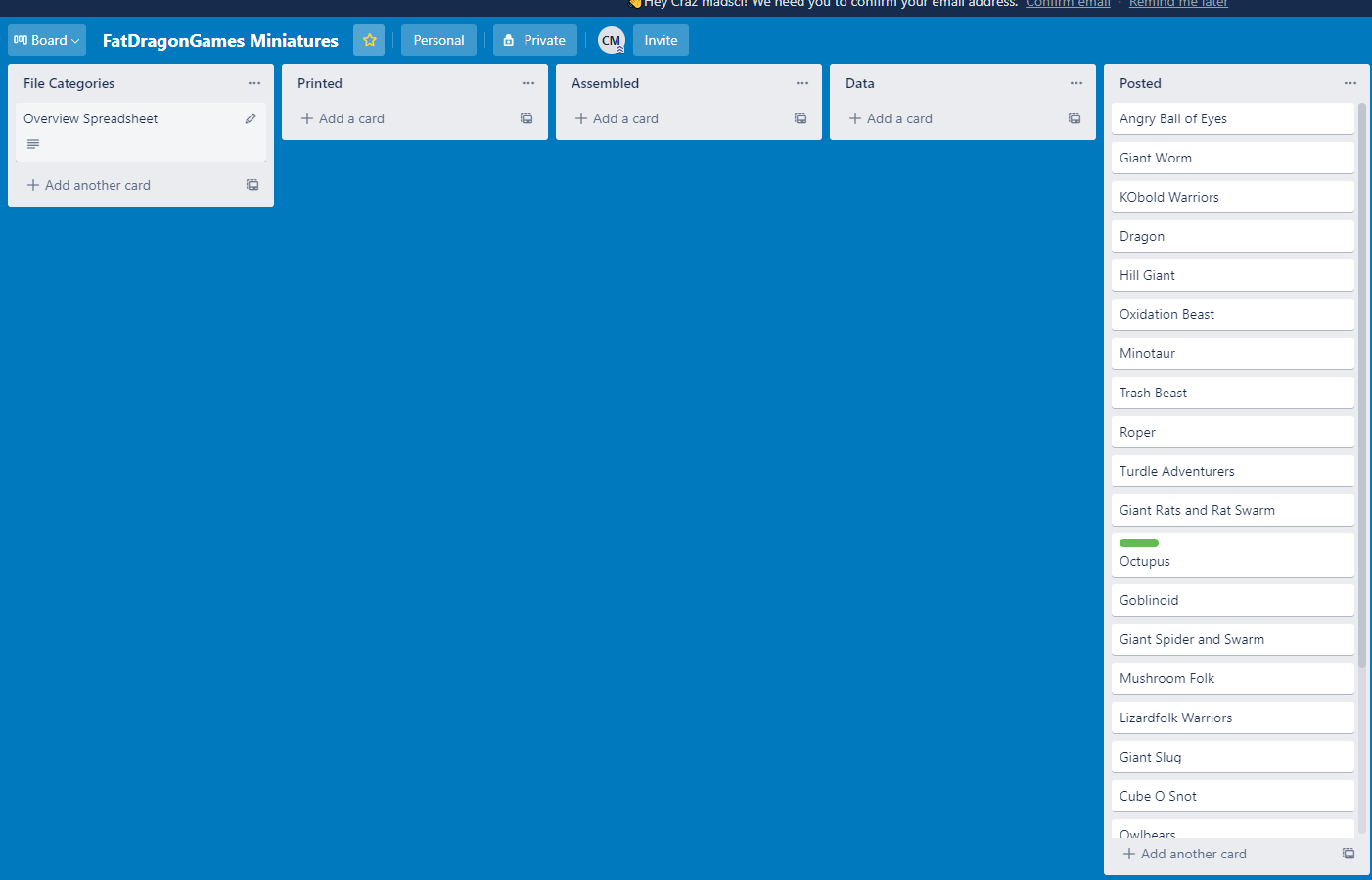Create card from template in File Categories
This screenshot has width=1372, height=880.
pyautogui.click(x=252, y=185)
